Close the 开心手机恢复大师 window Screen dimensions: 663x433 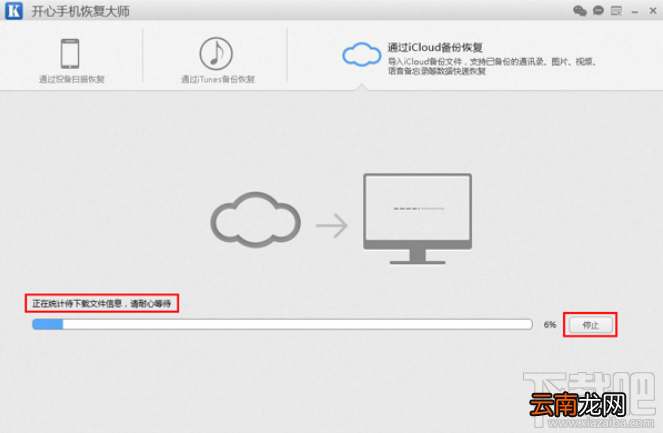(x=653, y=11)
